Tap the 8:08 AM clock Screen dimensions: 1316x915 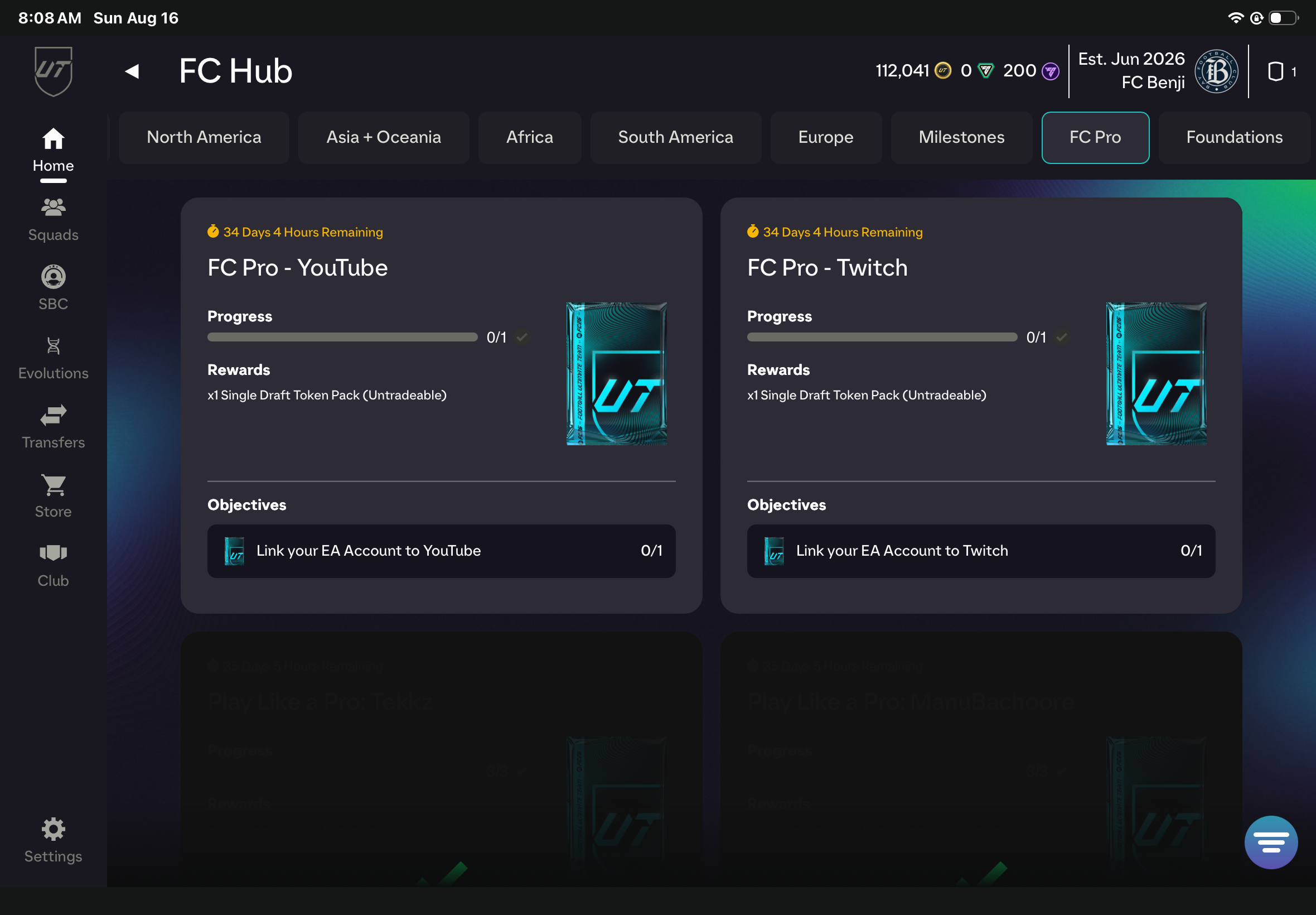pos(50,18)
